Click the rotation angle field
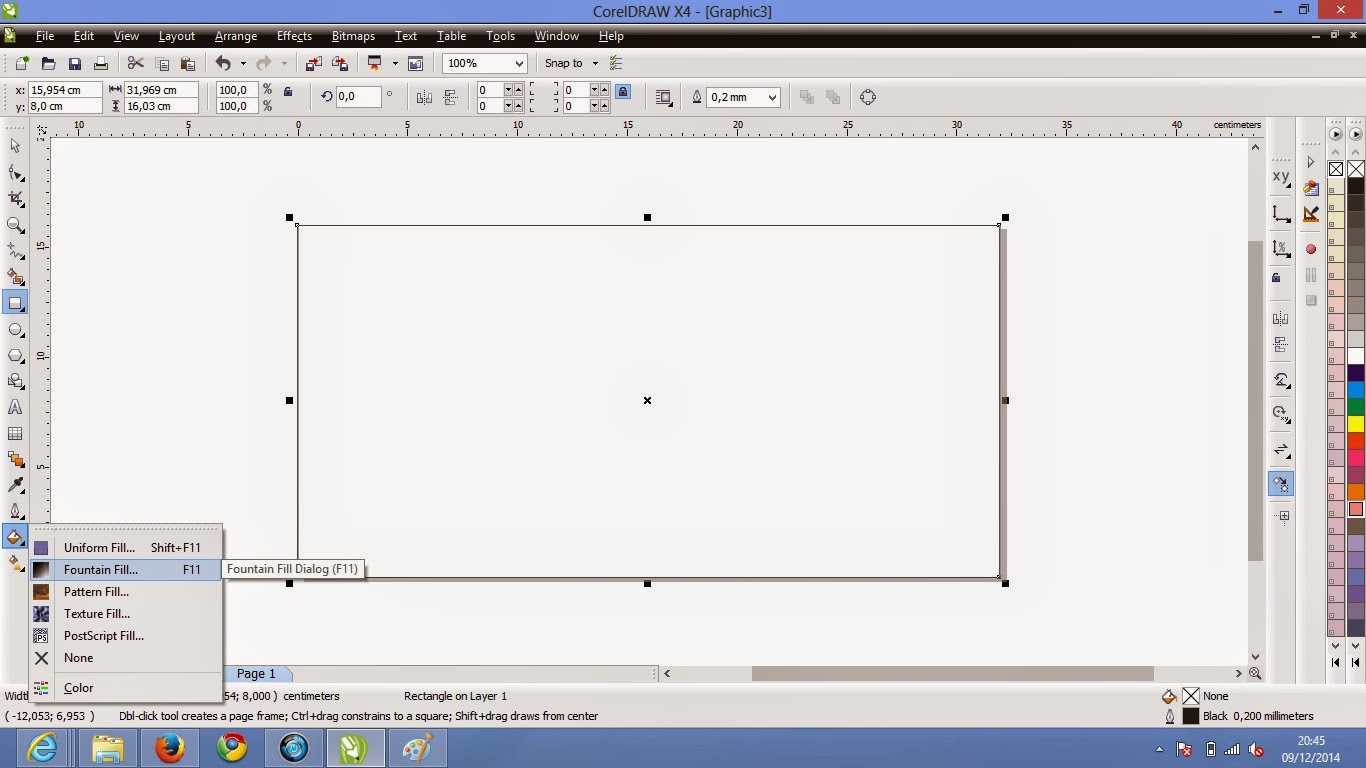Viewport: 1366px width, 768px height. [358, 97]
